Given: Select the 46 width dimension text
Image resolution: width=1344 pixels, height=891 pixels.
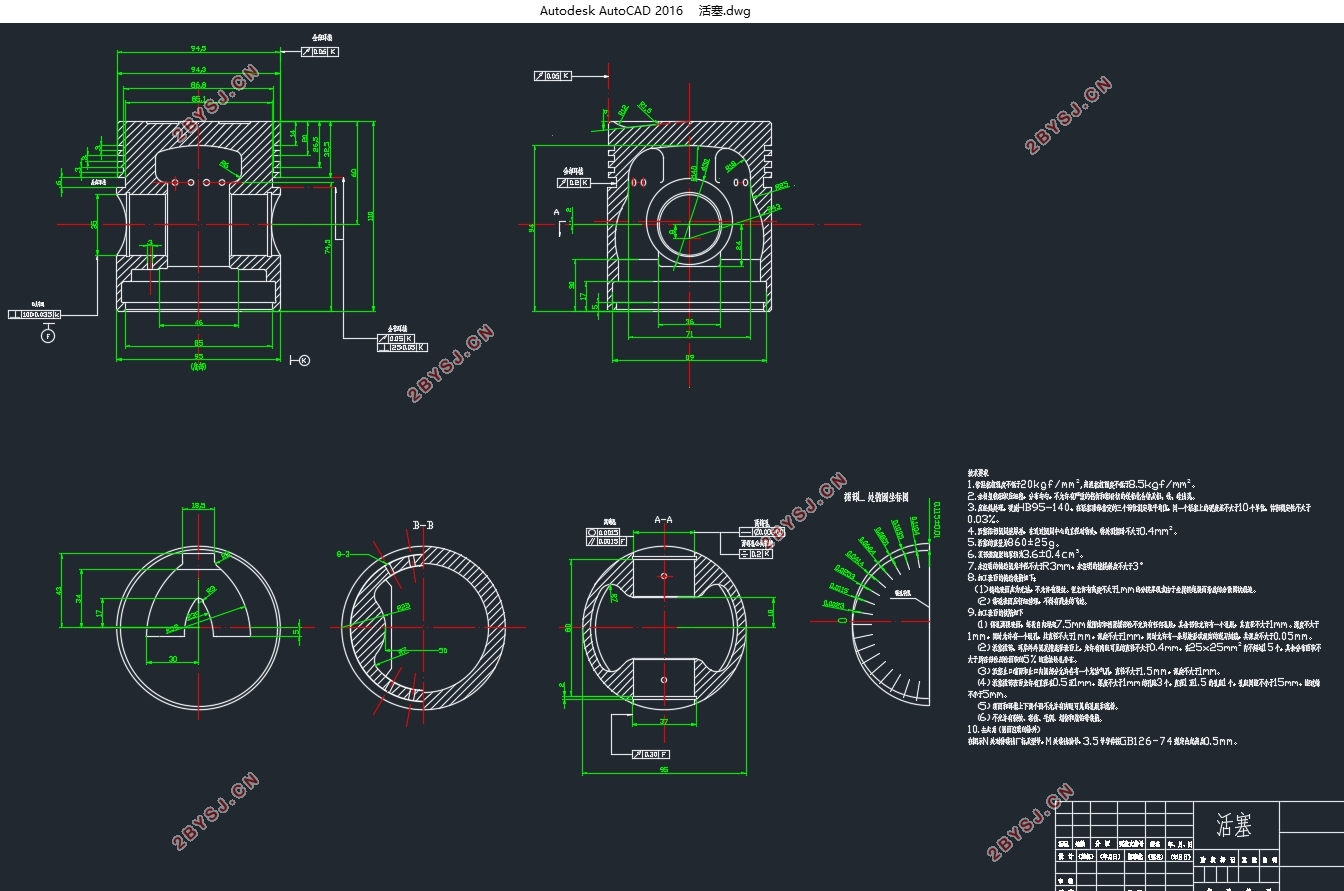Looking at the screenshot, I should pos(198,323).
